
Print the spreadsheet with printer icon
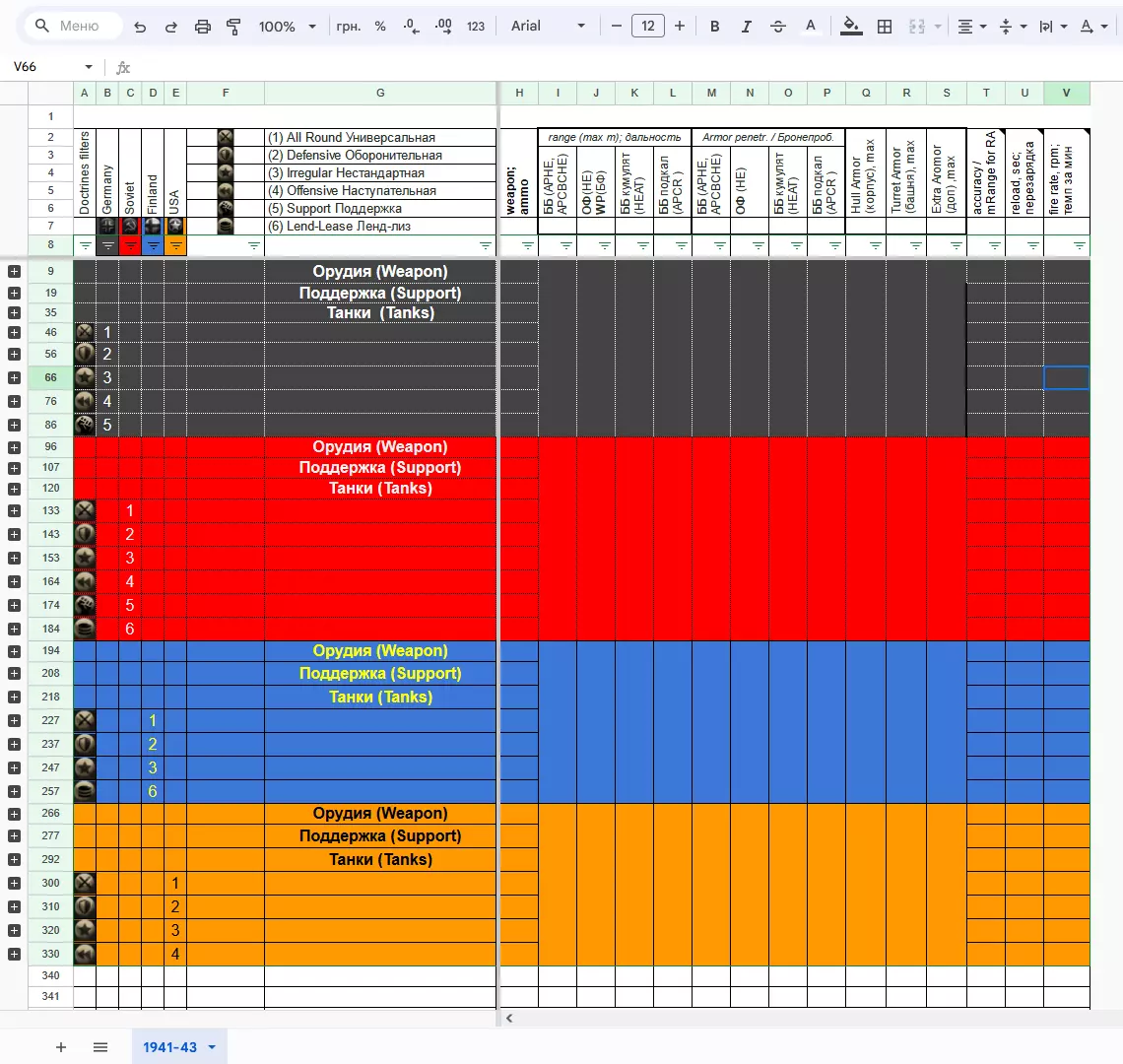[x=203, y=27]
